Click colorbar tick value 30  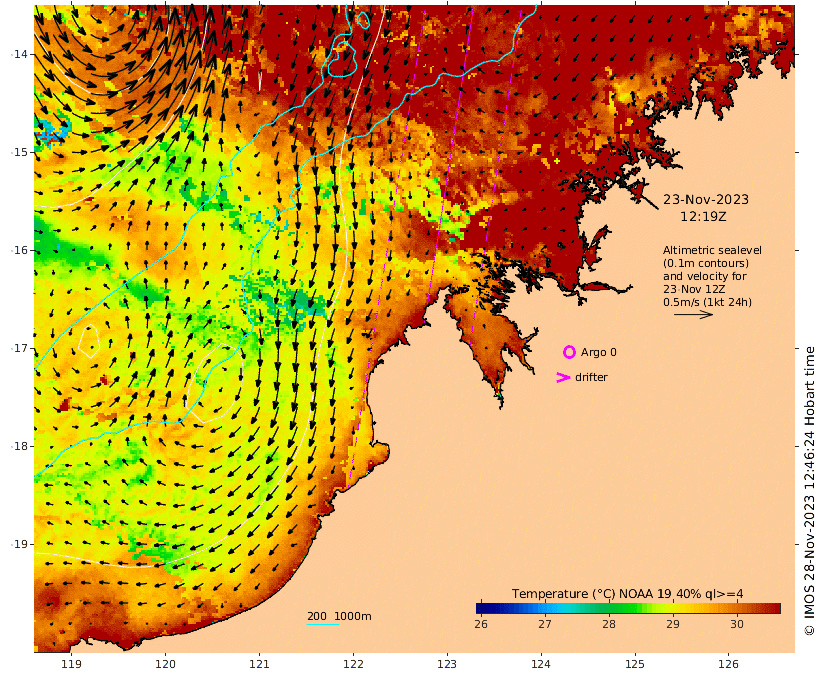[736, 624]
